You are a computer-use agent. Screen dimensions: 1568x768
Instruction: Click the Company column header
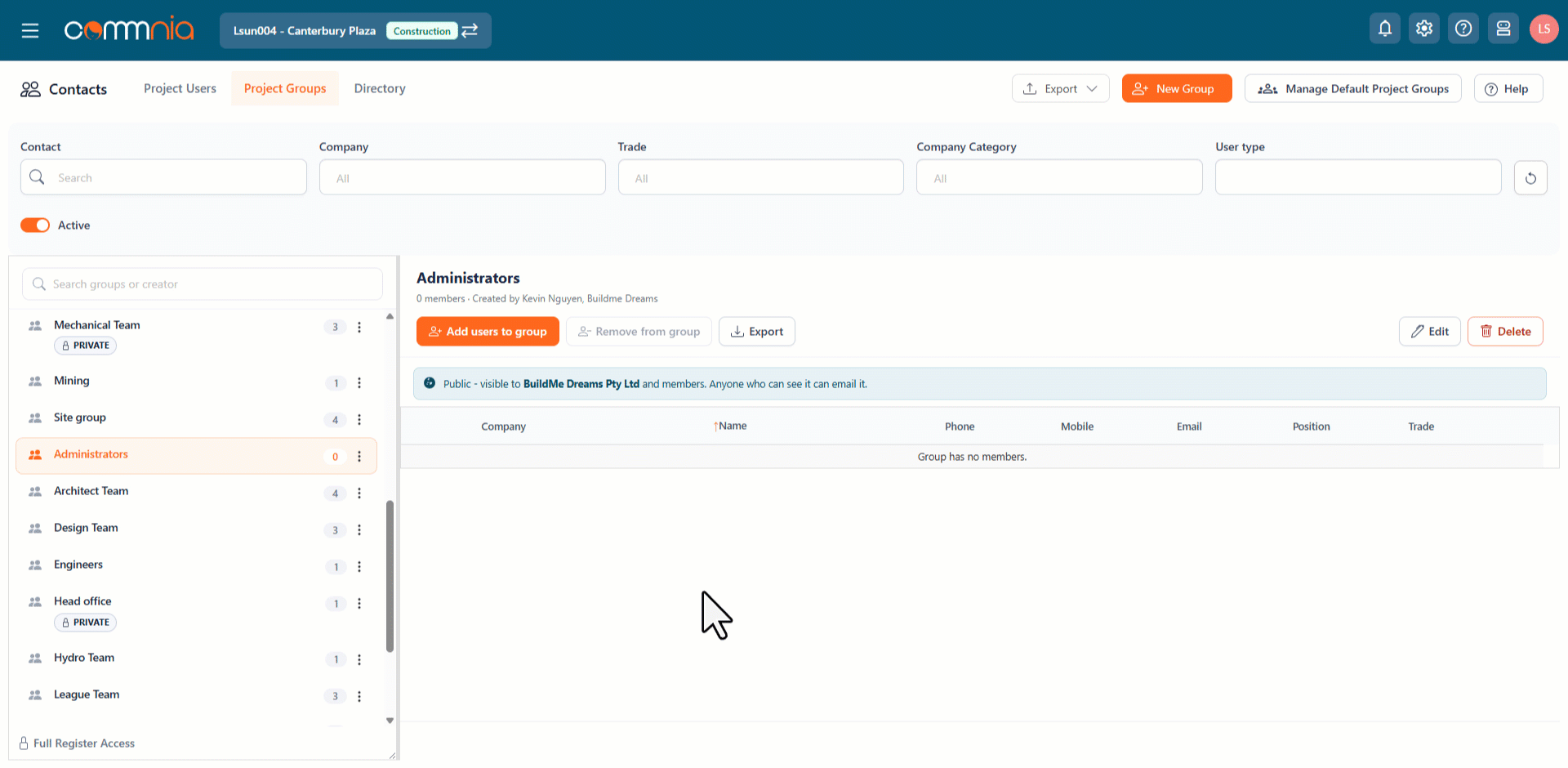coord(503,426)
